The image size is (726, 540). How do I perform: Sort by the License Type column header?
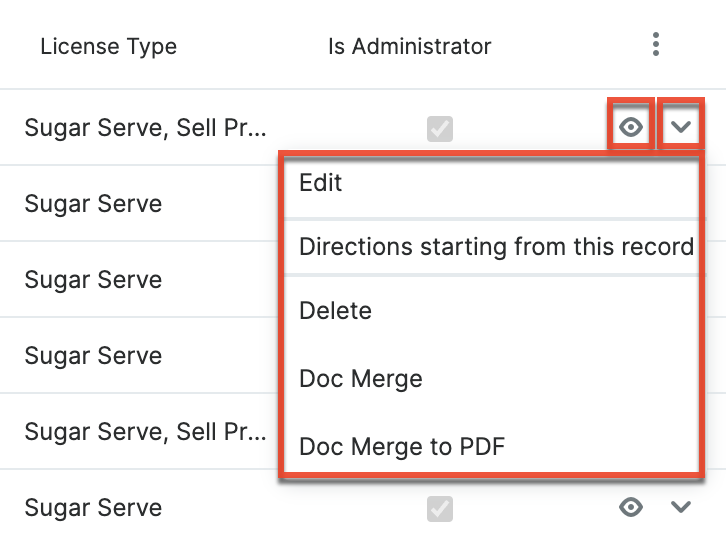[x=108, y=46]
